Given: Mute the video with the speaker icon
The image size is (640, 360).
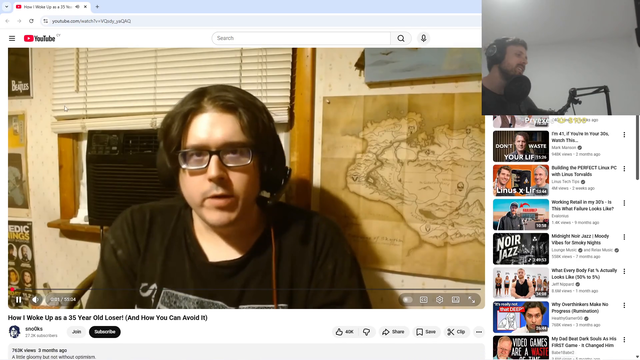Looking at the screenshot, I should pyautogui.click(x=36, y=300).
